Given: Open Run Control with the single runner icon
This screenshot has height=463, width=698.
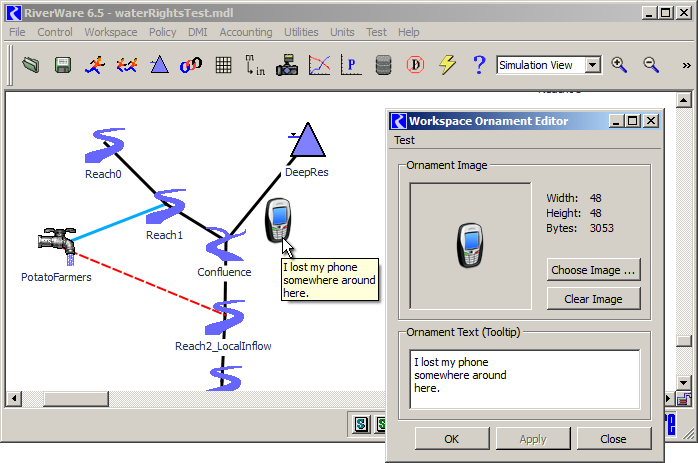Looking at the screenshot, I should click(95, 65).
